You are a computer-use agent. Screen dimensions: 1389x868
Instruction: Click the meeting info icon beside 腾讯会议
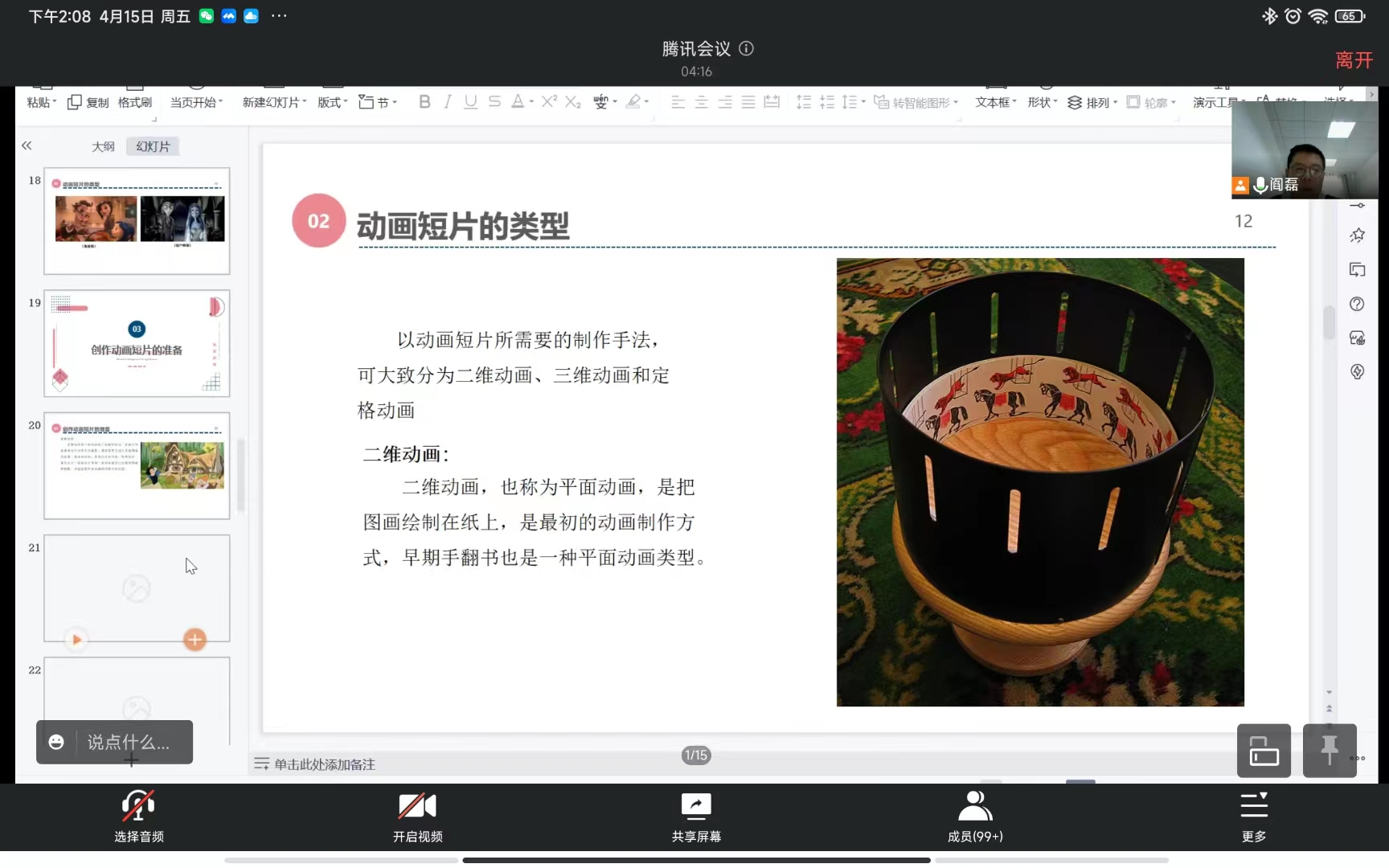click(746, 49)
